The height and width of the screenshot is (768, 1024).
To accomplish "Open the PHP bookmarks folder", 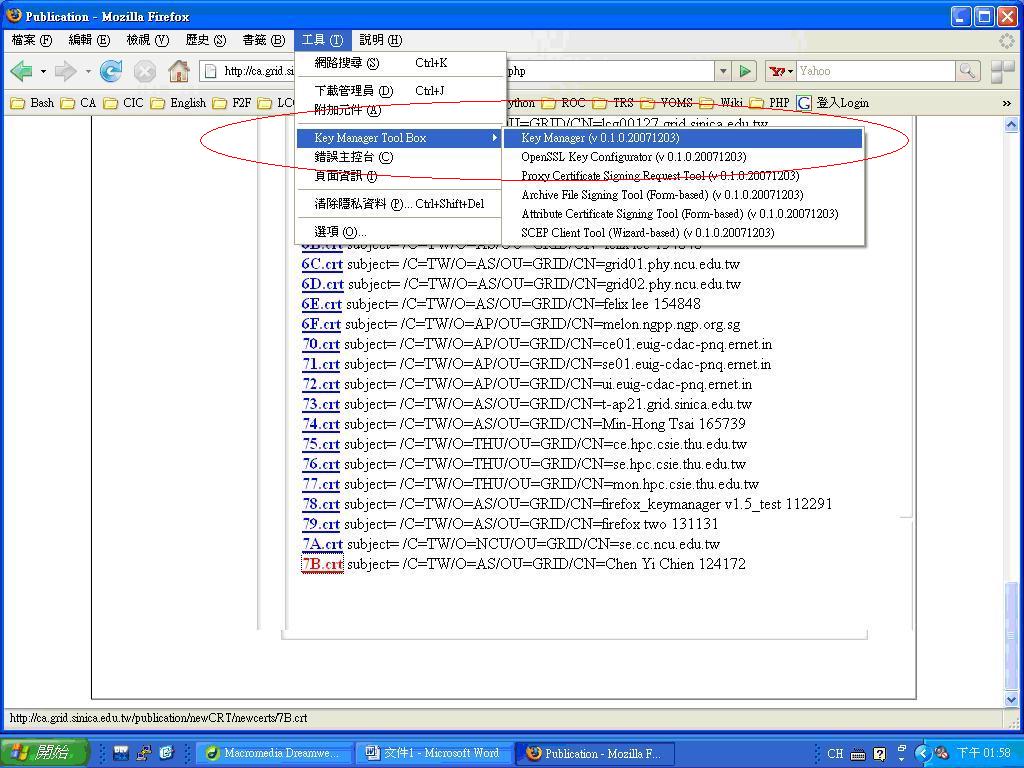I will pos(769,103).
